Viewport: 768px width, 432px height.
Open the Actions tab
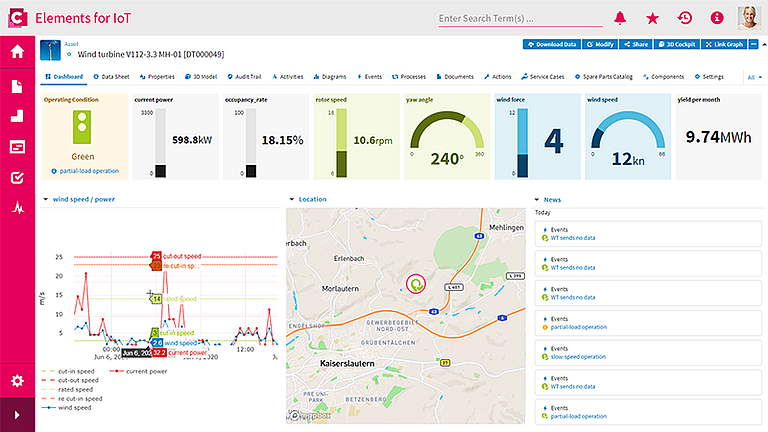[498, 77]
